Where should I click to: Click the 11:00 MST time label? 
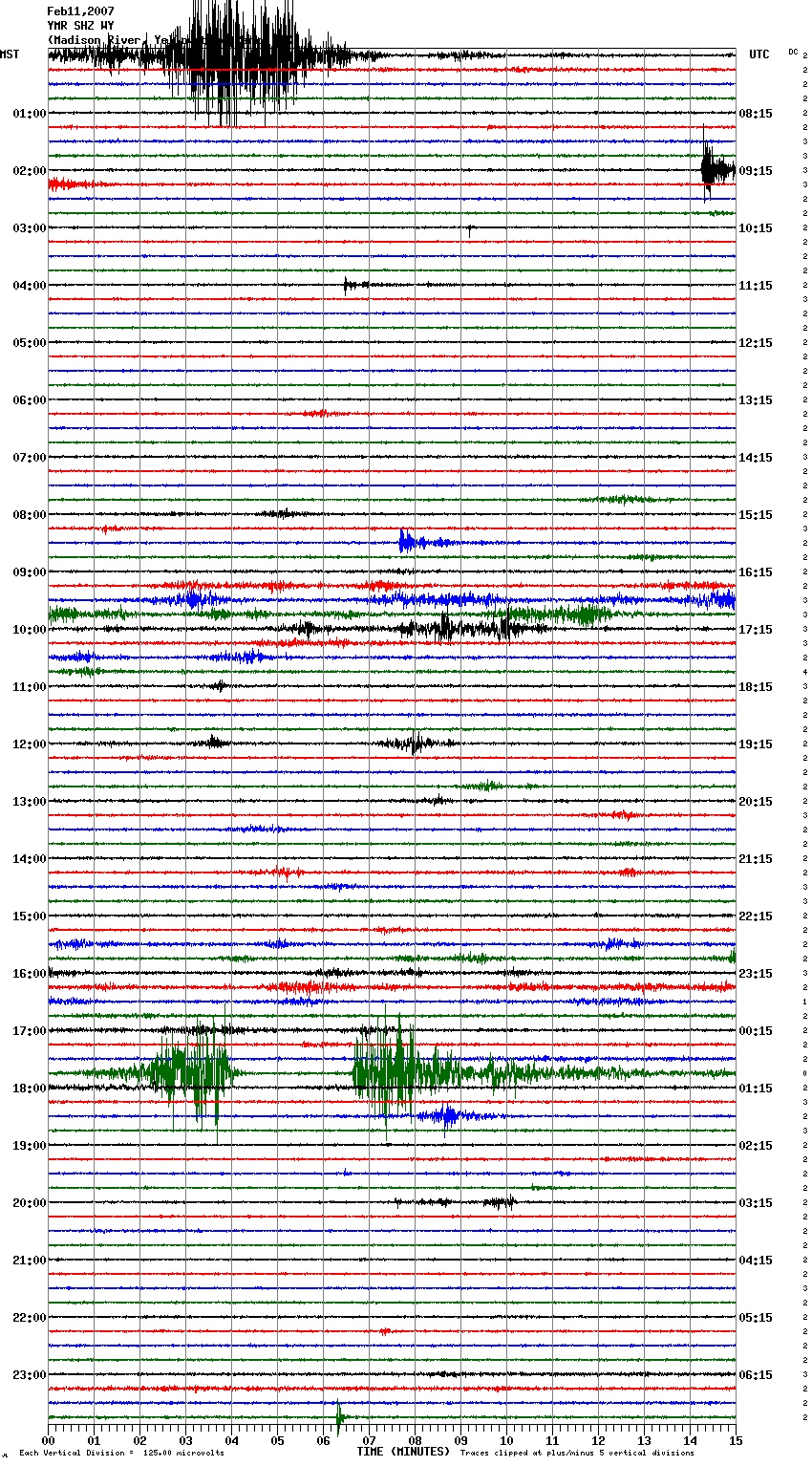30,687
